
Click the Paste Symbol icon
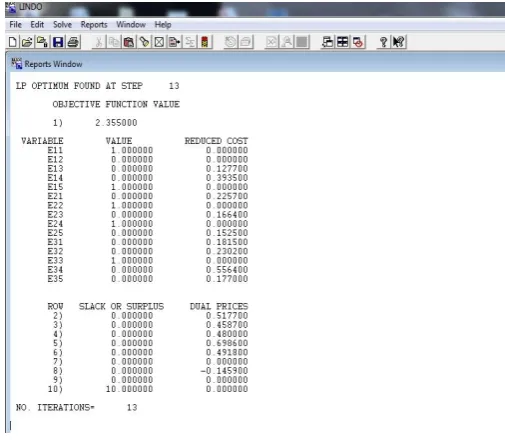click(x=190, y=42)
